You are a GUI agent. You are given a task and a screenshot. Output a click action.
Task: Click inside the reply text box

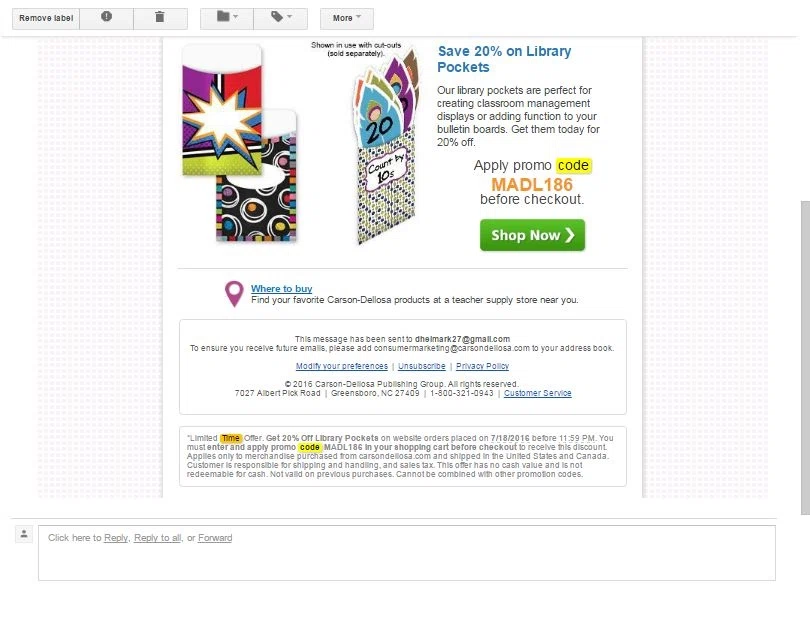407,553
